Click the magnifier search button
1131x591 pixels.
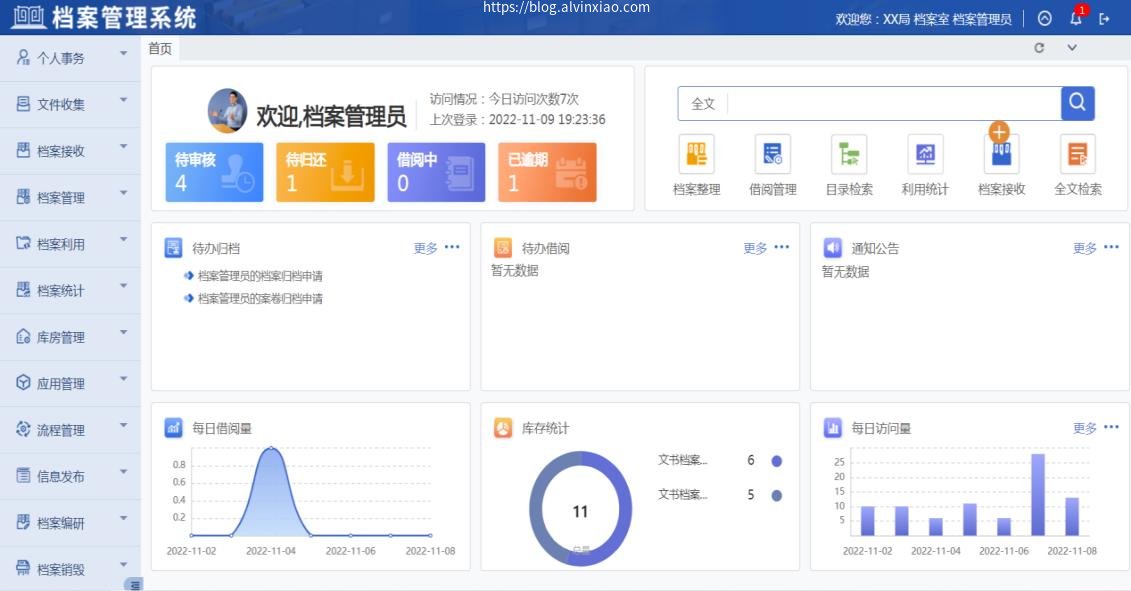click(x=1077, y=103)
